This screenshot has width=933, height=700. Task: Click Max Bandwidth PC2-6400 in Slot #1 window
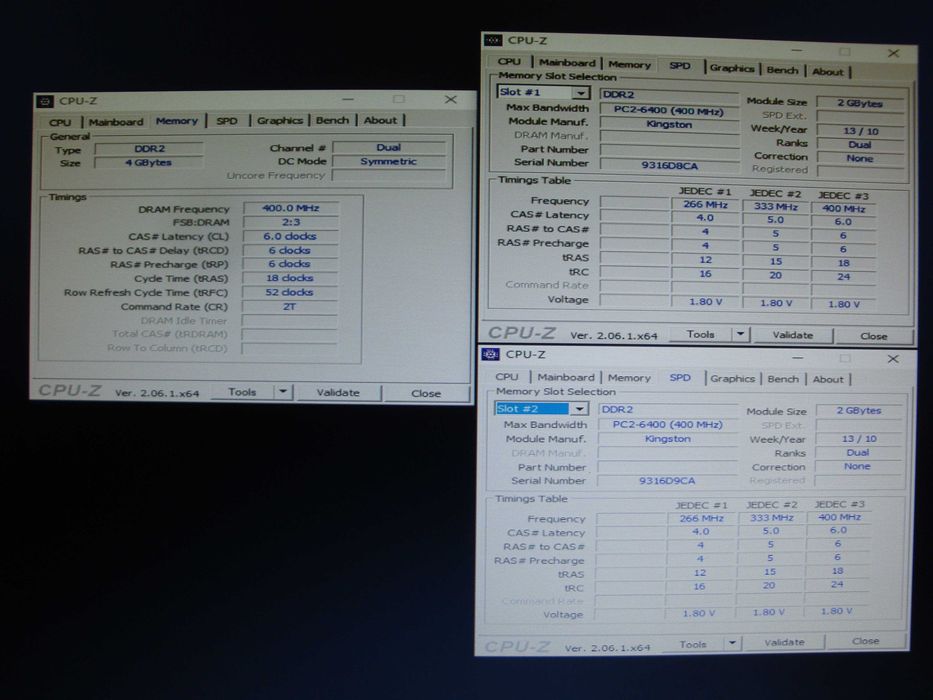(669, 111)
